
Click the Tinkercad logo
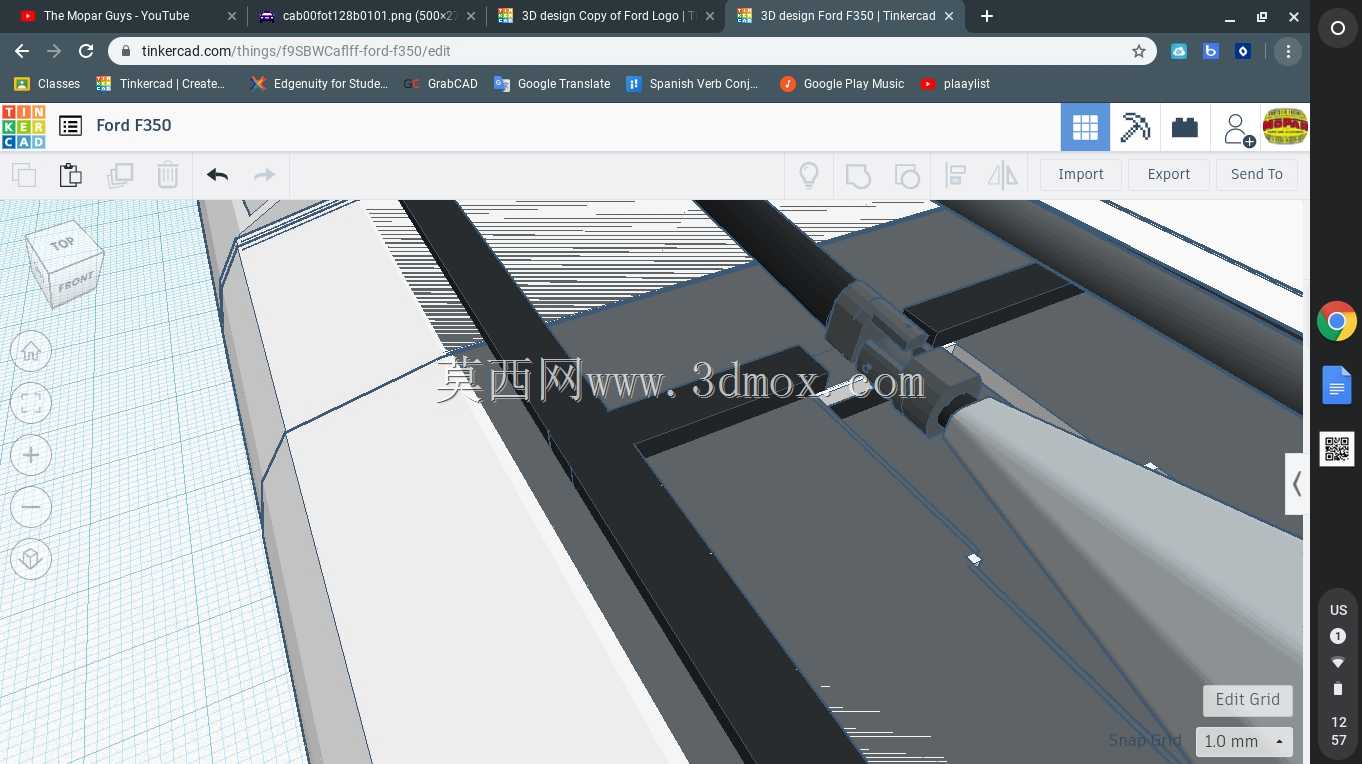[23, 127]
